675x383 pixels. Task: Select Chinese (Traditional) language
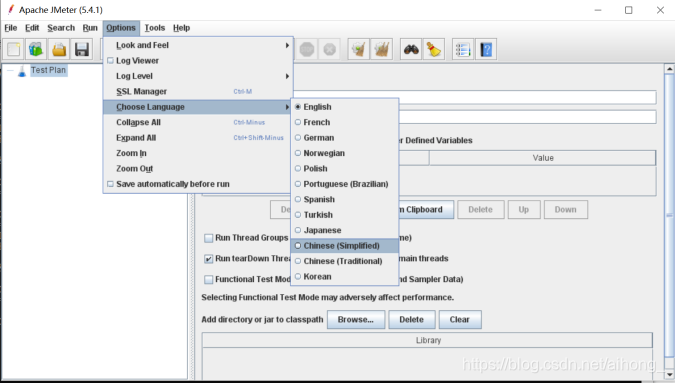tap(344, 261)
